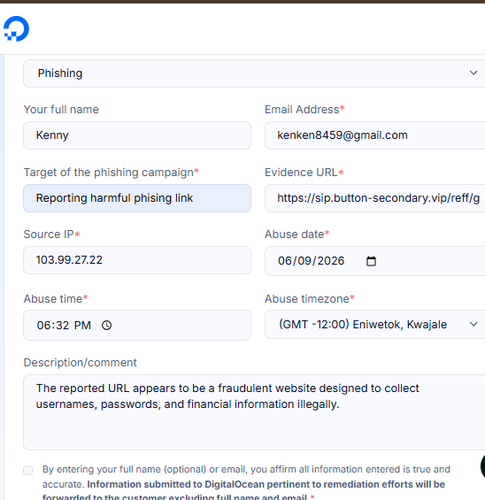Edit the Email Address field

click(375, 135)
